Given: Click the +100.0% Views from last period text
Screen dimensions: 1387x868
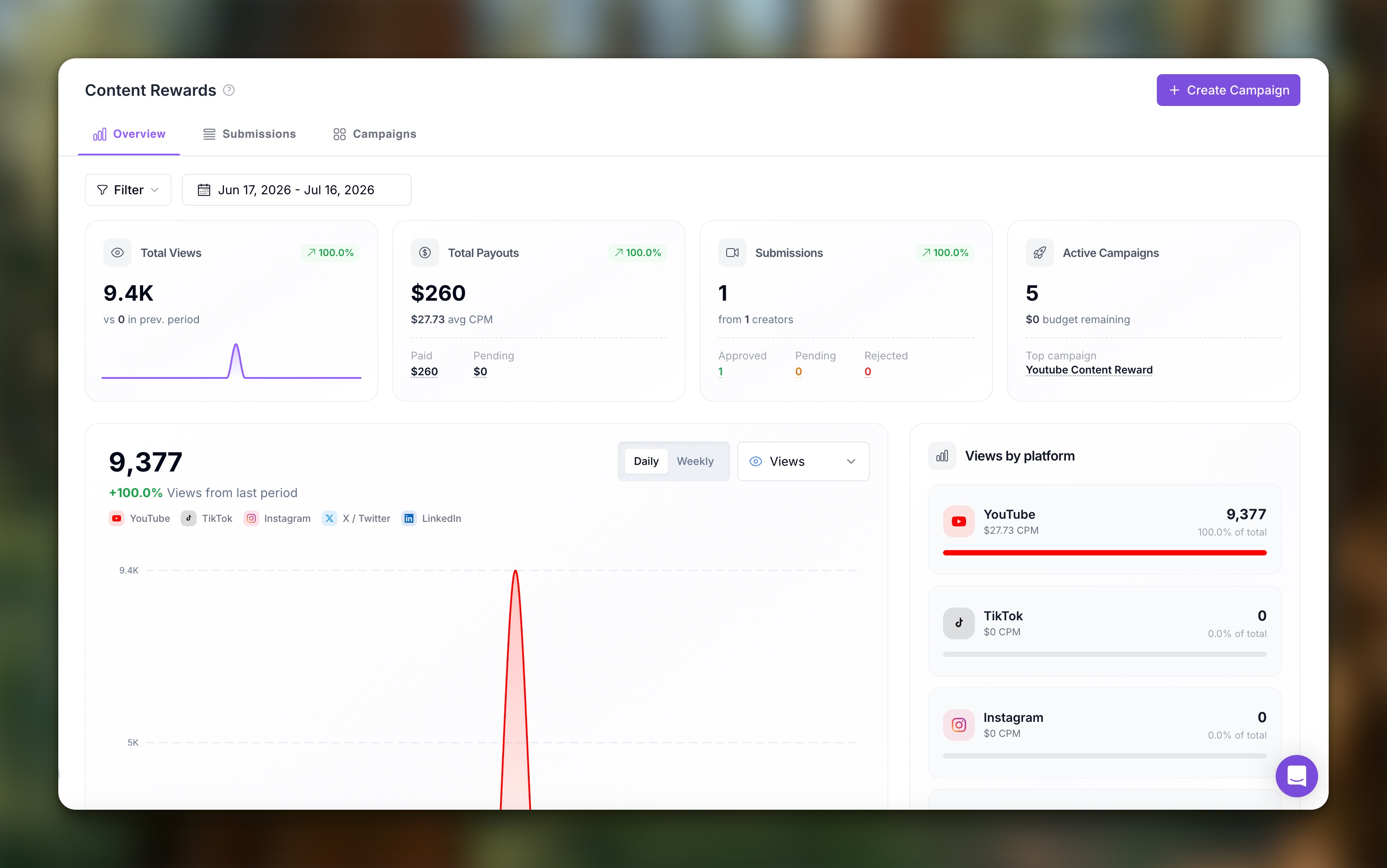Looking at the screenshot, I should pyautogui.click(x=203, y=493).
